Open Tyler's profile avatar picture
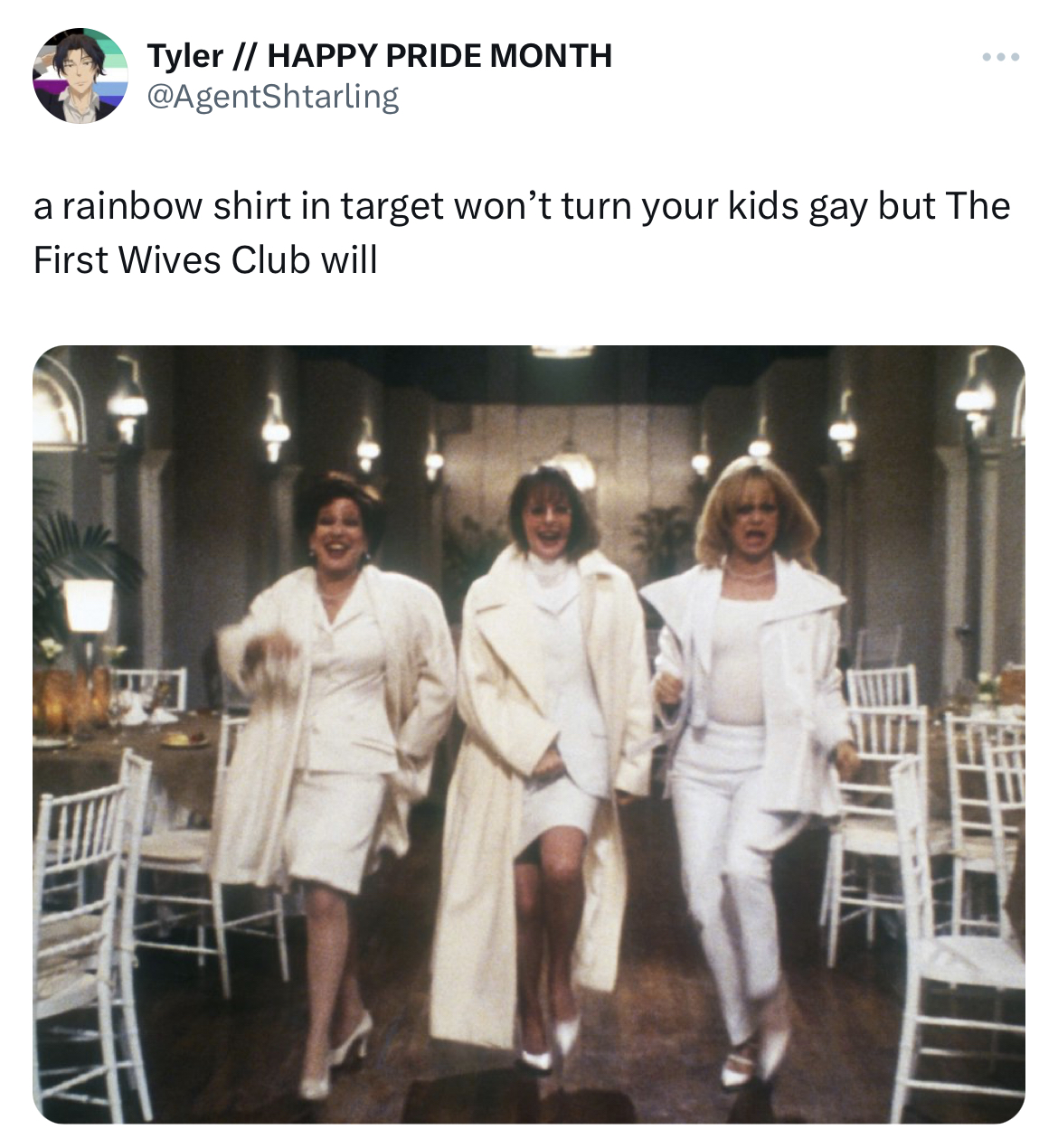1058x1148 pixels. coord(80,76)
